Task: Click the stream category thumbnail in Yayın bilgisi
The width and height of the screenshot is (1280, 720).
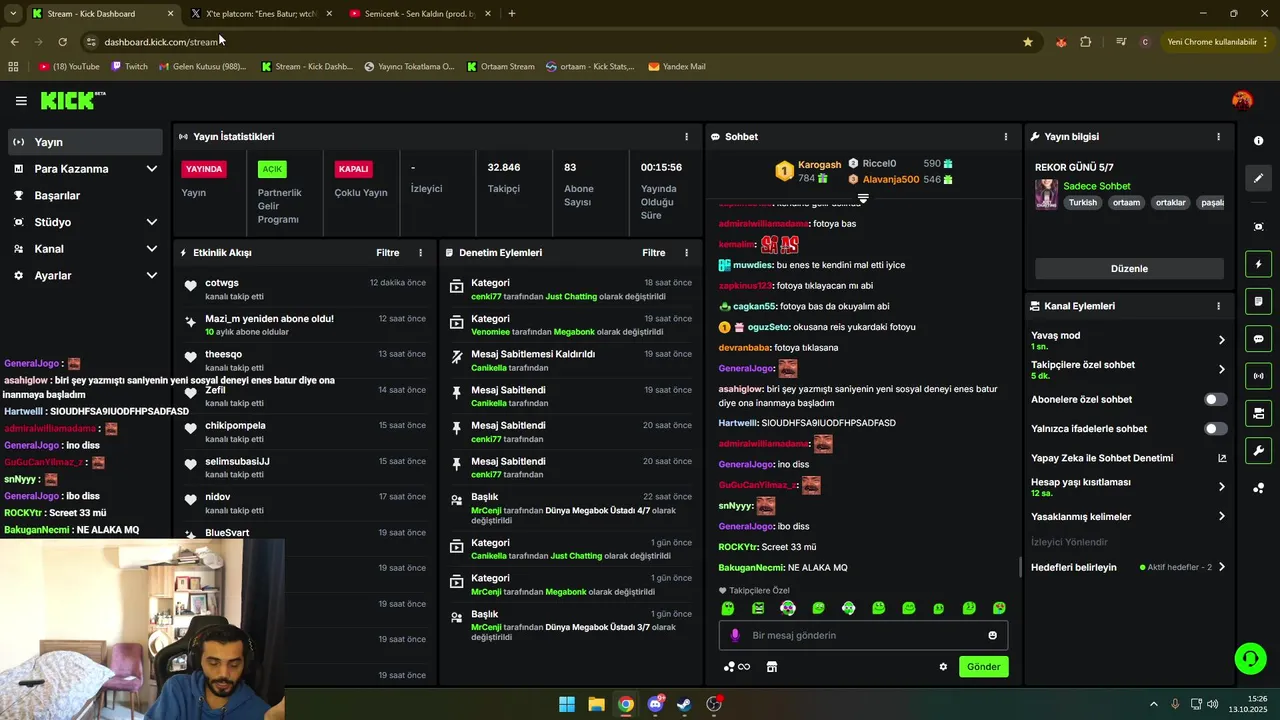Action: (x=1046, y=194)
